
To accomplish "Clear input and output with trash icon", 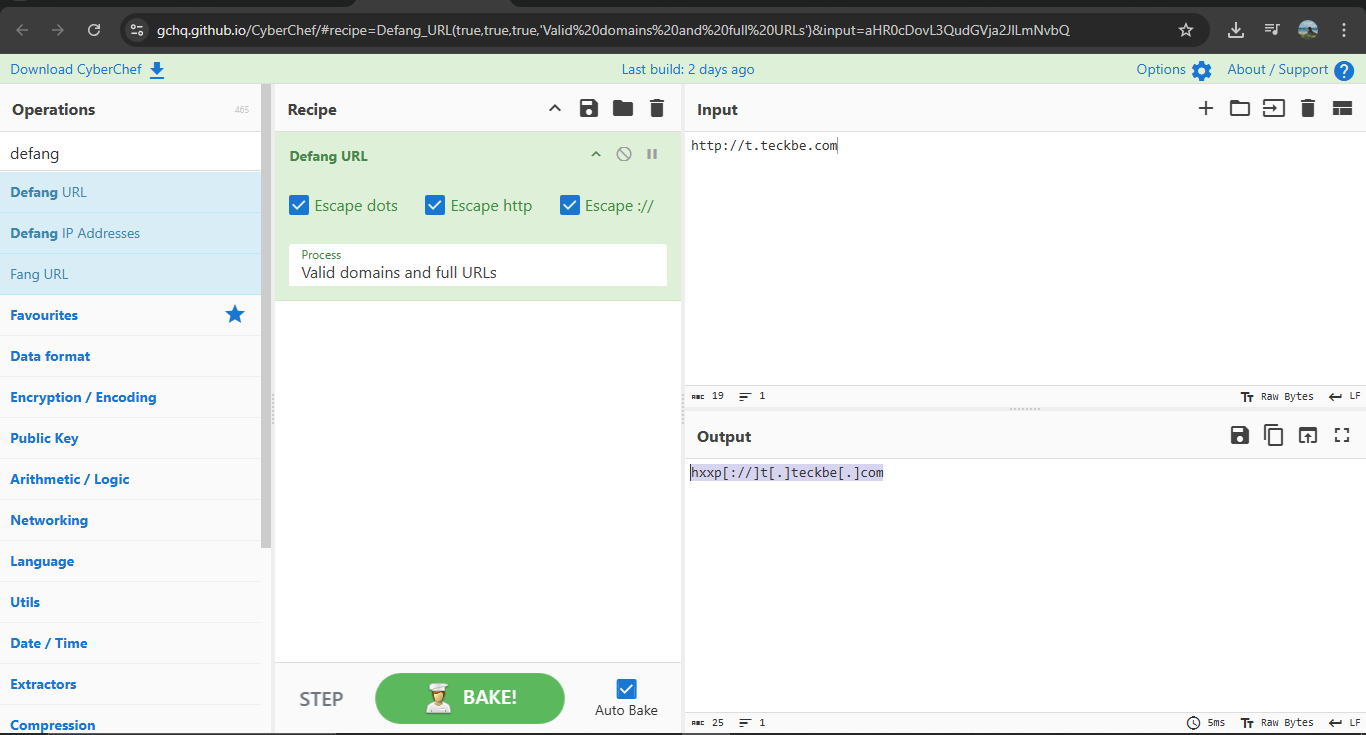I will tap(1307, 108).
